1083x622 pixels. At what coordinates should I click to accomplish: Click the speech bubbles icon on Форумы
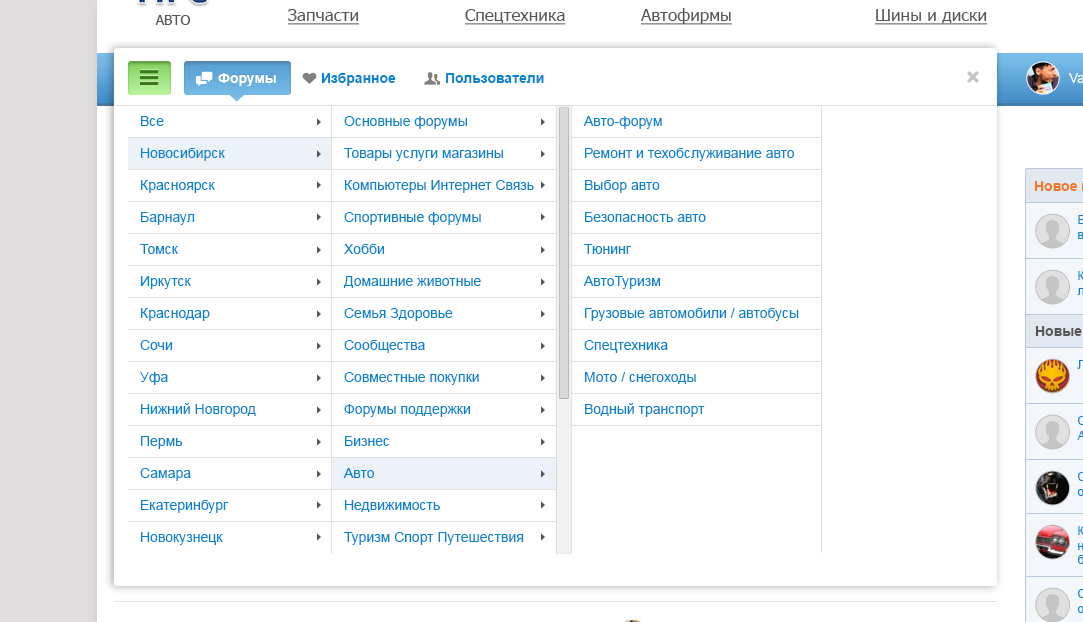204,78
